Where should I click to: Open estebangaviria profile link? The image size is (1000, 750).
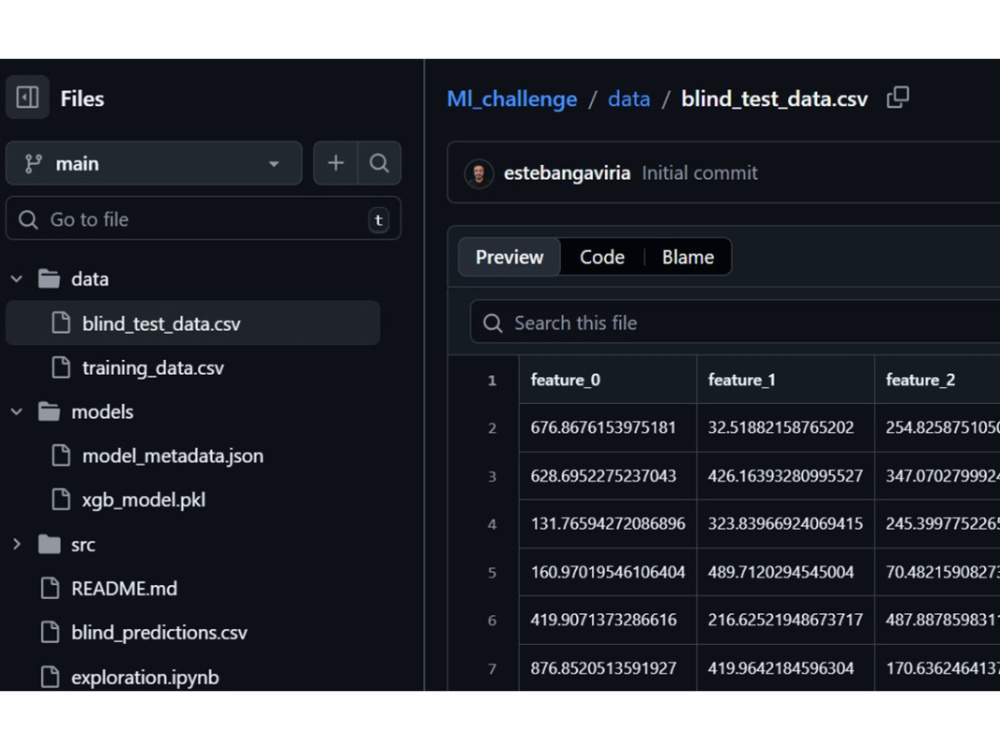pyautogui.click(x=567, y=173)
